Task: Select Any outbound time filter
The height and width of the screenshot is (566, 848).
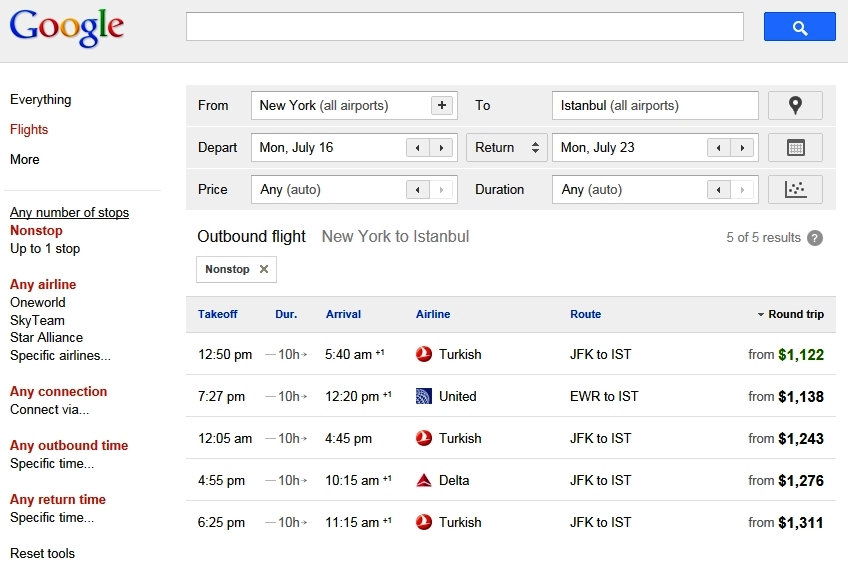Action: point(69,445)
